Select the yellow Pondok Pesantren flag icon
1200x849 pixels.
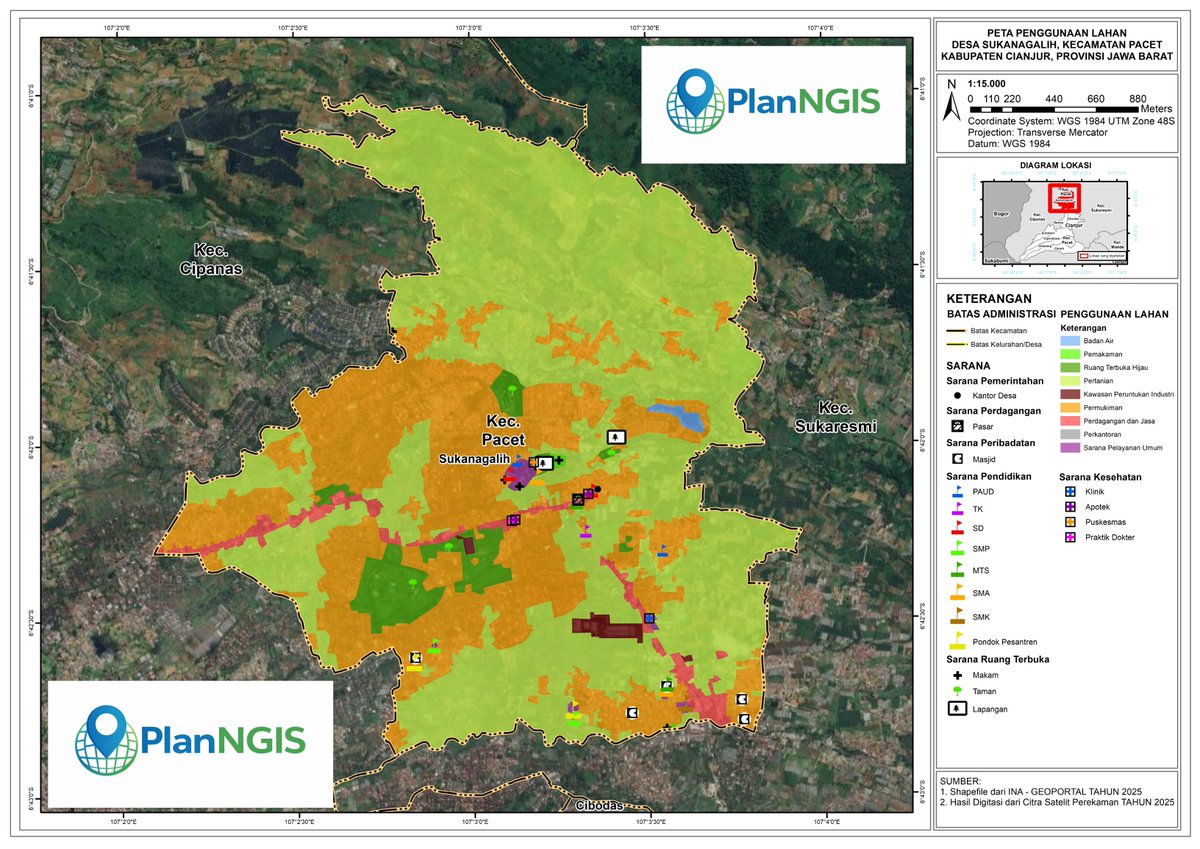(955, 640)
